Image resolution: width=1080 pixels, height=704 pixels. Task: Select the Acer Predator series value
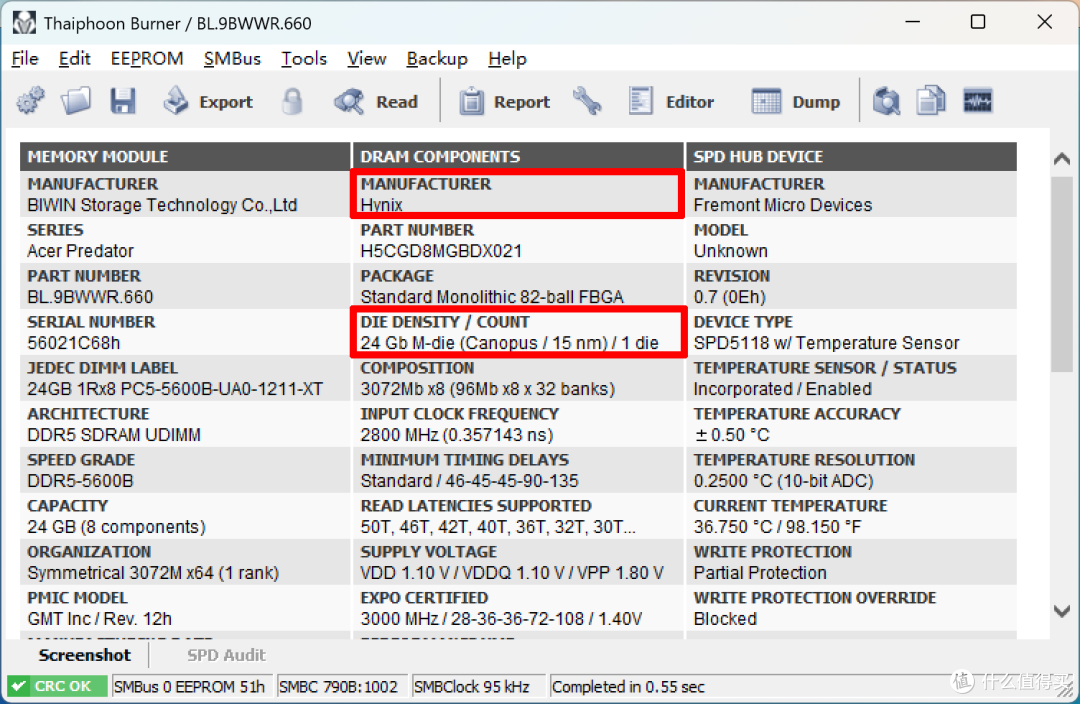pyautogui.click(x=81, y=251)
